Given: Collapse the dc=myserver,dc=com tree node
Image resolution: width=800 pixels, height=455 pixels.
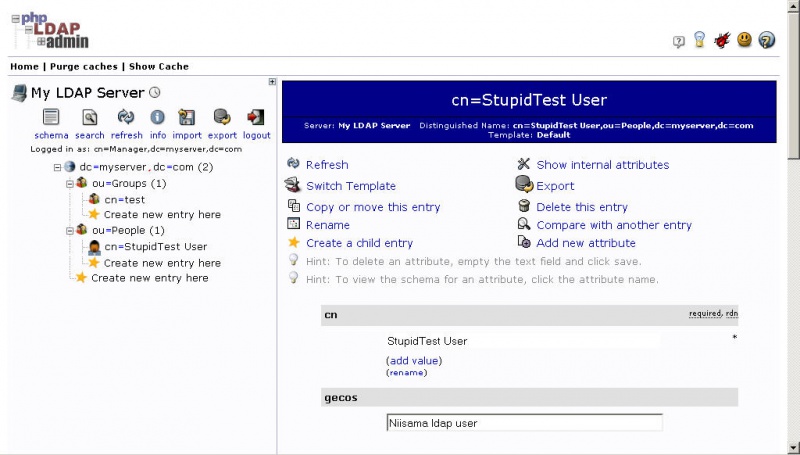Looking at the screenshot, I should click(x=57, y=167).
